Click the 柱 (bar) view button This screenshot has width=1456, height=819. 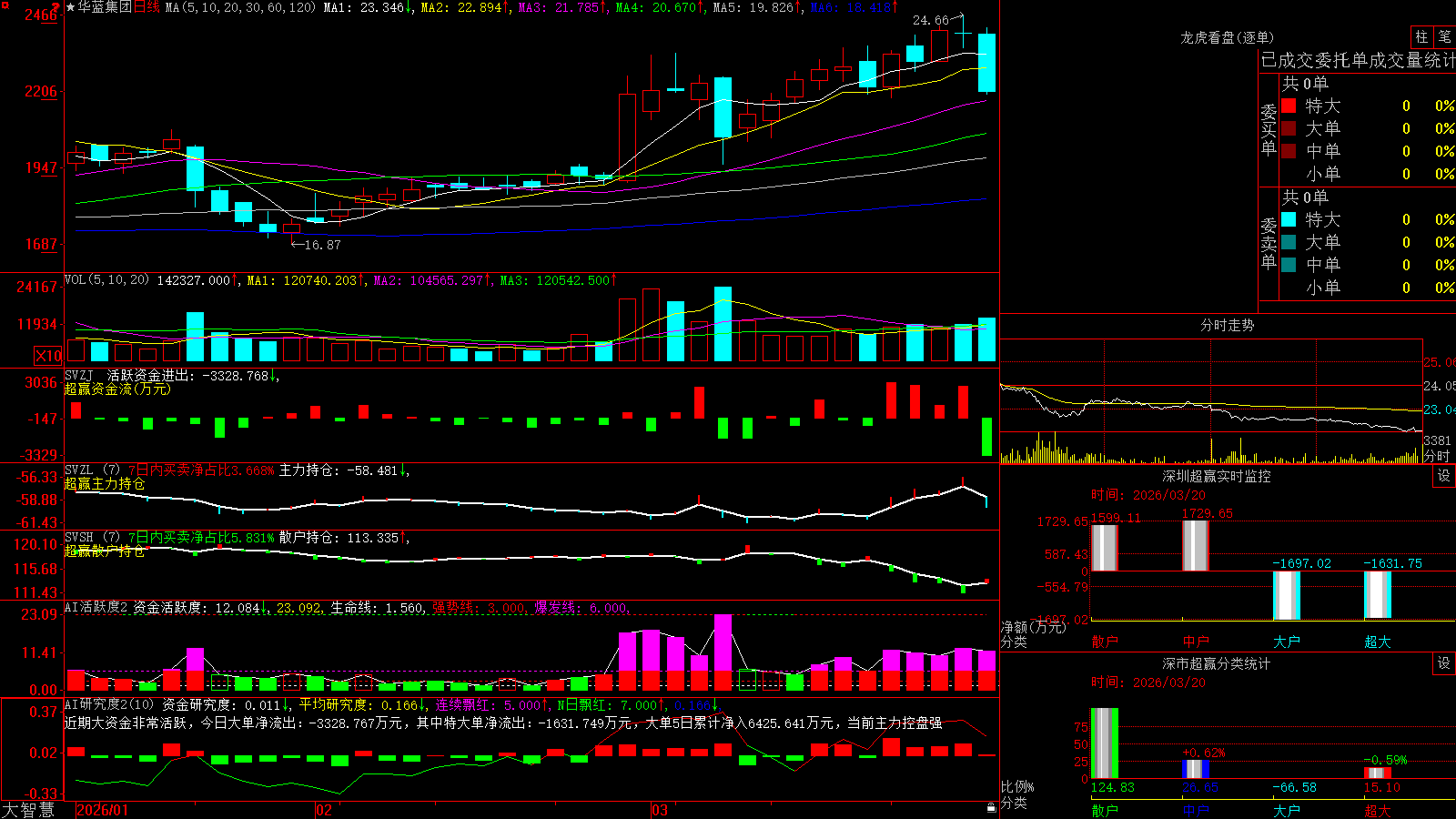[1421, 36]
